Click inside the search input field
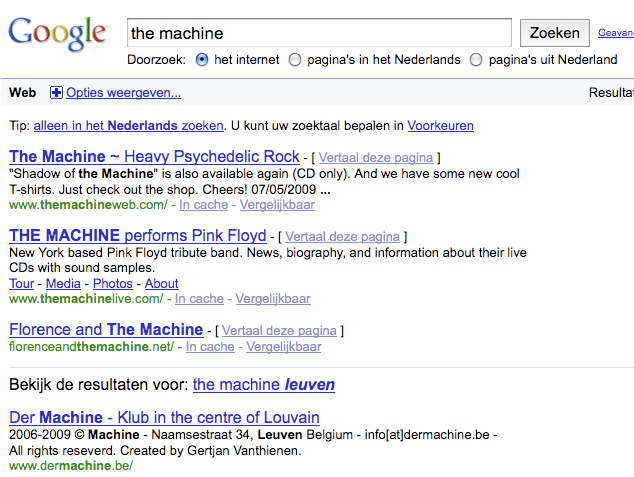 319,33
